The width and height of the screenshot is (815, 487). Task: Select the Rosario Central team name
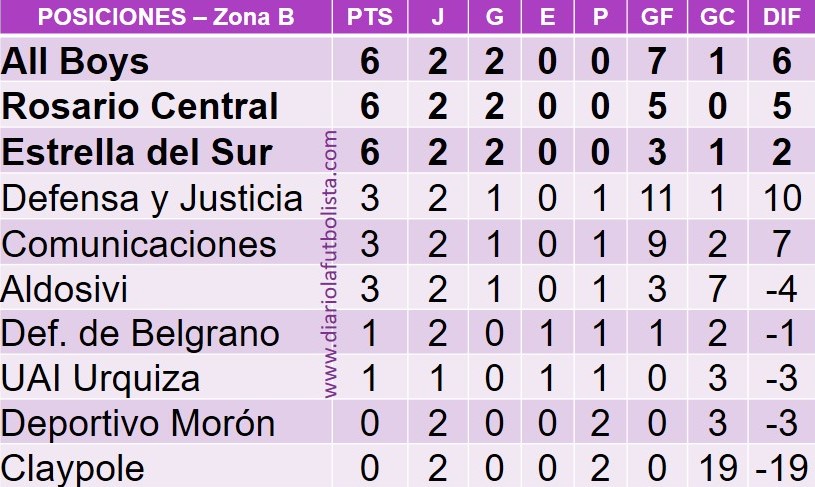click(140, 107)
